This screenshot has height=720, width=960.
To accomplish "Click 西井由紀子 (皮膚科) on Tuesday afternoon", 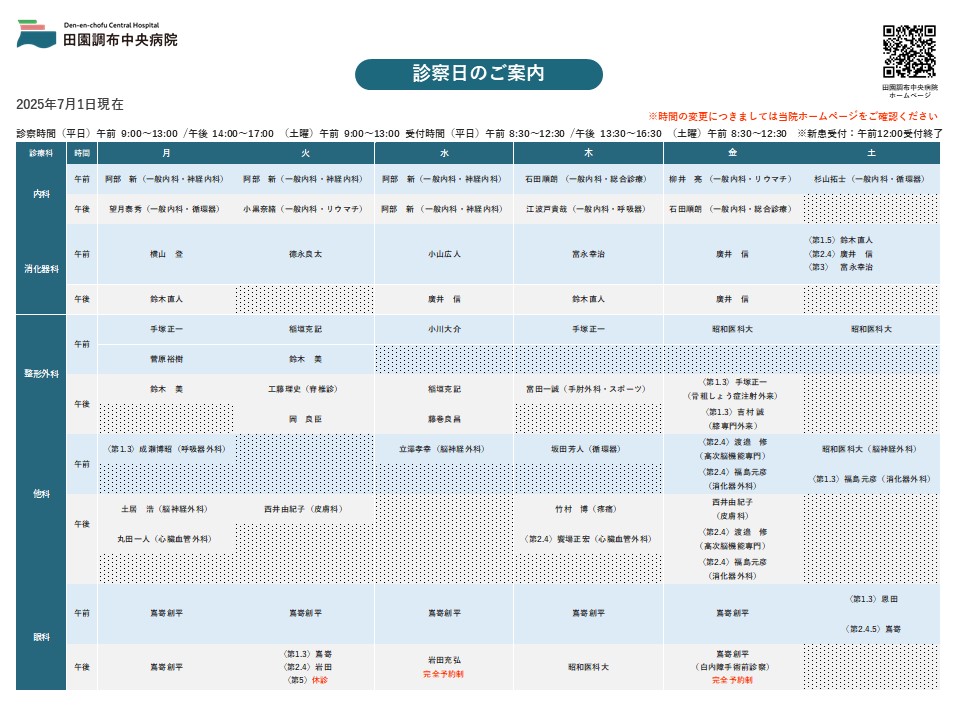I will click(x=303, y=509).
